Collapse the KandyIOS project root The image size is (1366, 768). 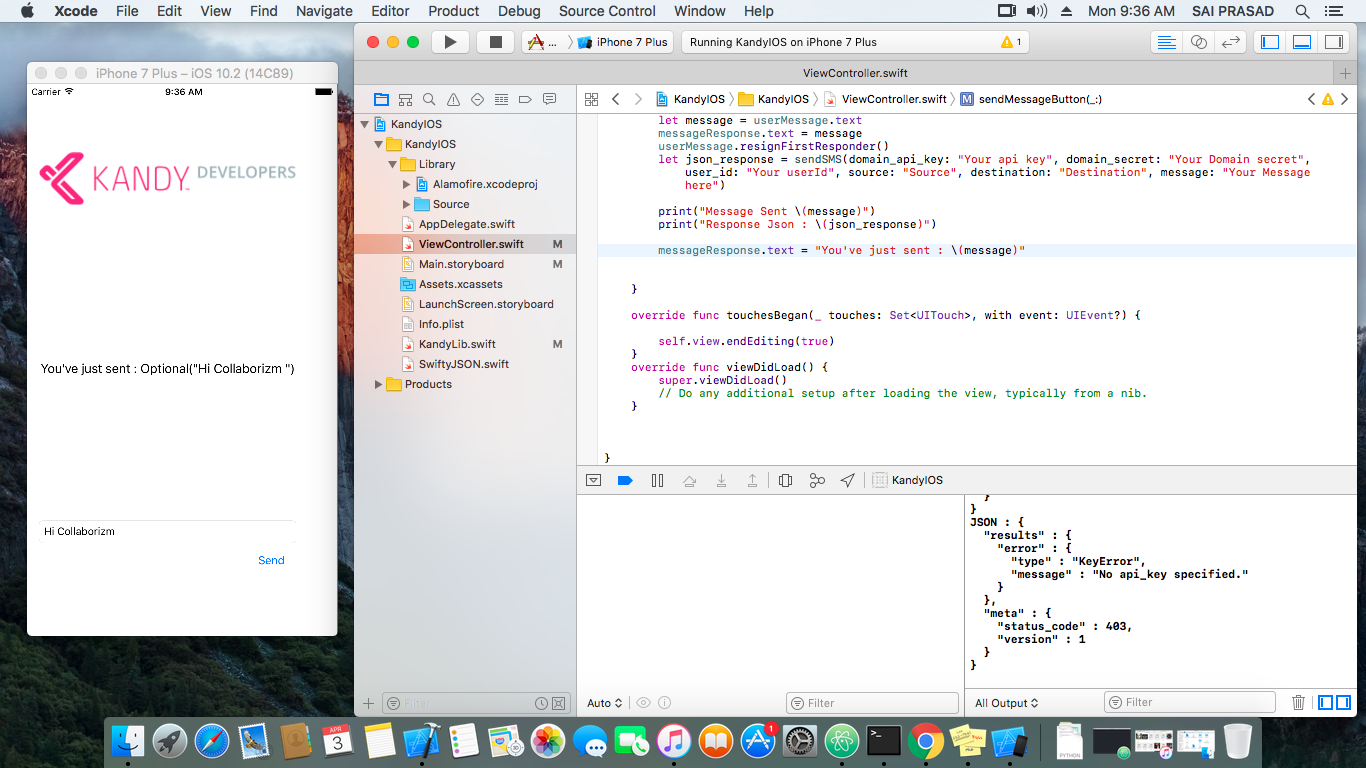pos(365,124)
